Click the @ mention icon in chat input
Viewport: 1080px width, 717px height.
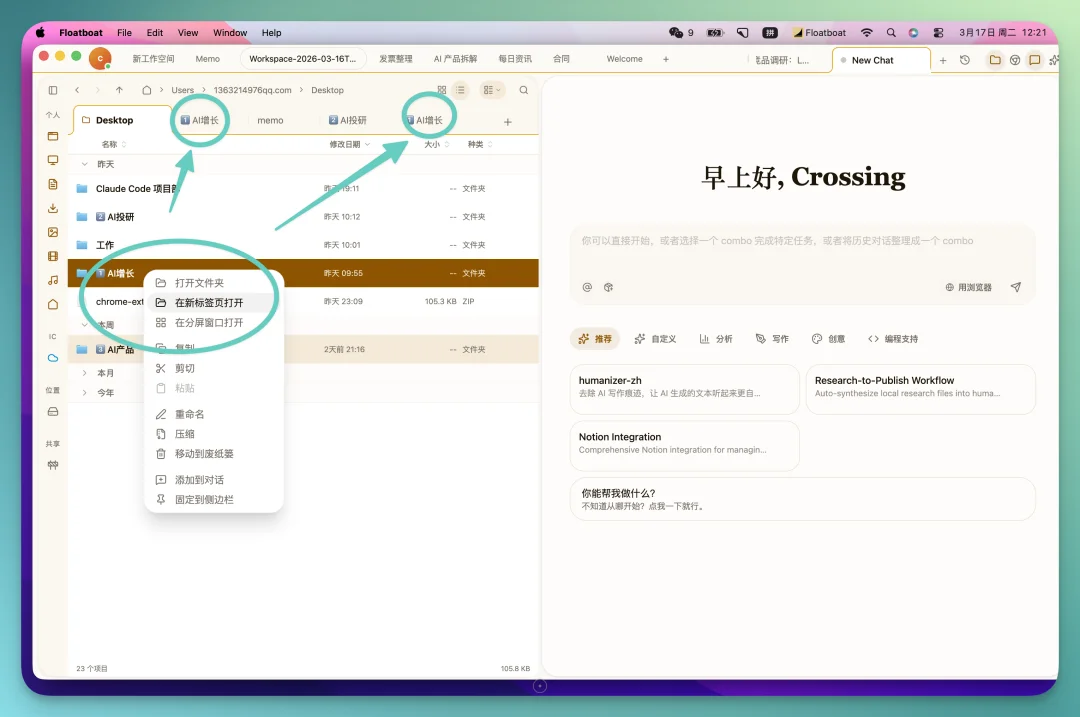point(587,287)
